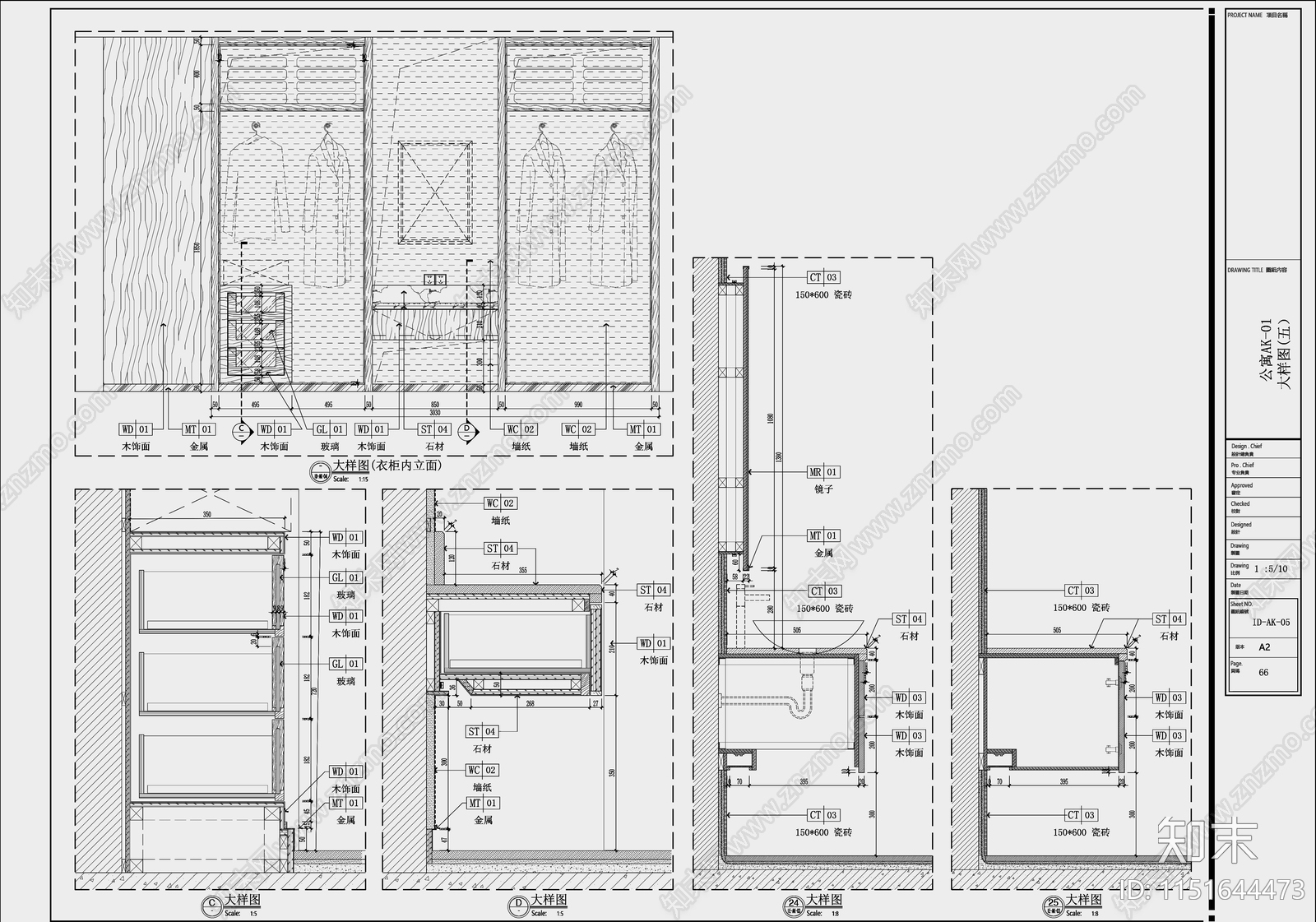Click the title 大样图(衣柜内立面)
1316x922 pixels.
(387, 466)
